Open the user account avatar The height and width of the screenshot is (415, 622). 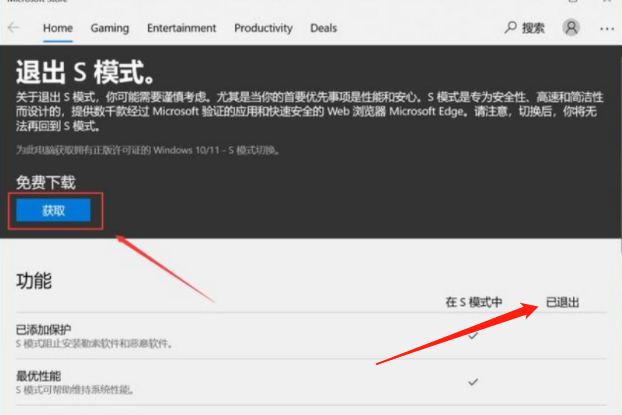[x=571, y=28]
